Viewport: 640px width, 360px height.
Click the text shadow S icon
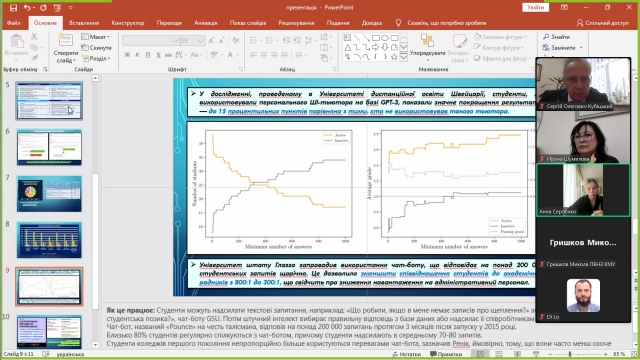point(158,54)
